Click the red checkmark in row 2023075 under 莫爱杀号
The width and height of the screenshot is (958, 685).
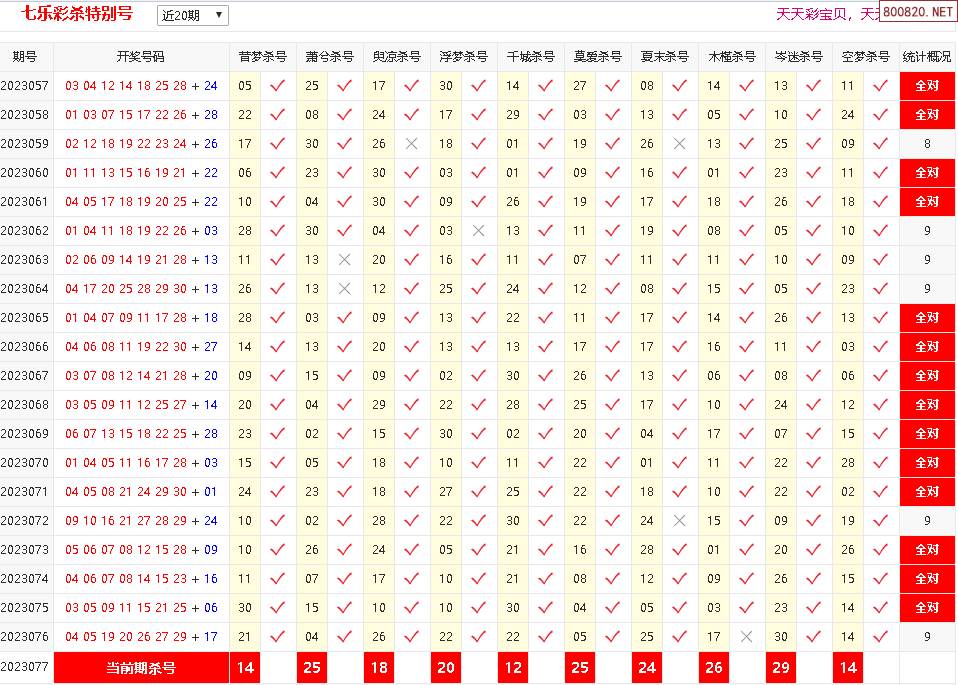(x=612, y=608)
